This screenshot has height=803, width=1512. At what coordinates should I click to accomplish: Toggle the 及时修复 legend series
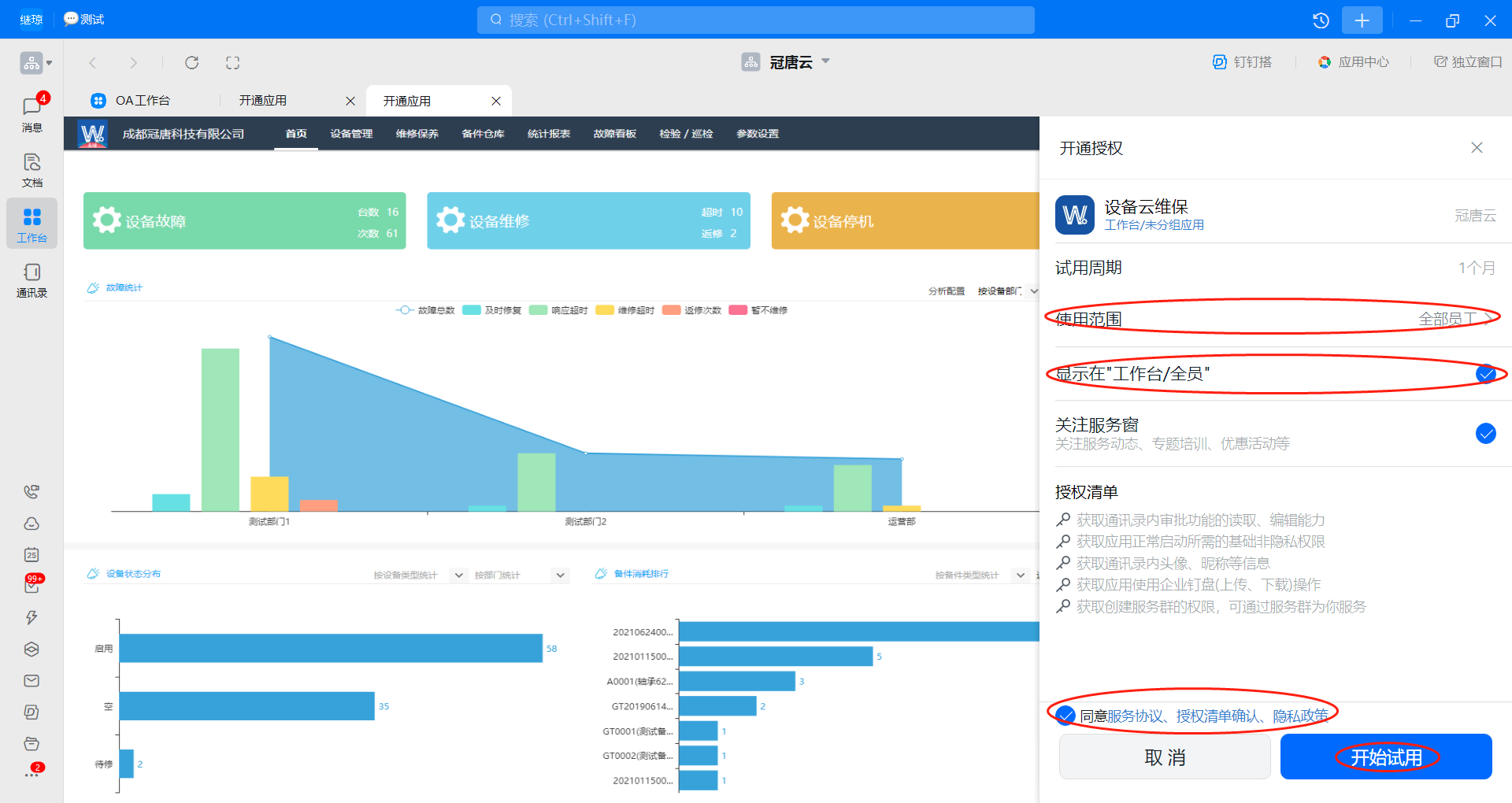pos(491,310)
